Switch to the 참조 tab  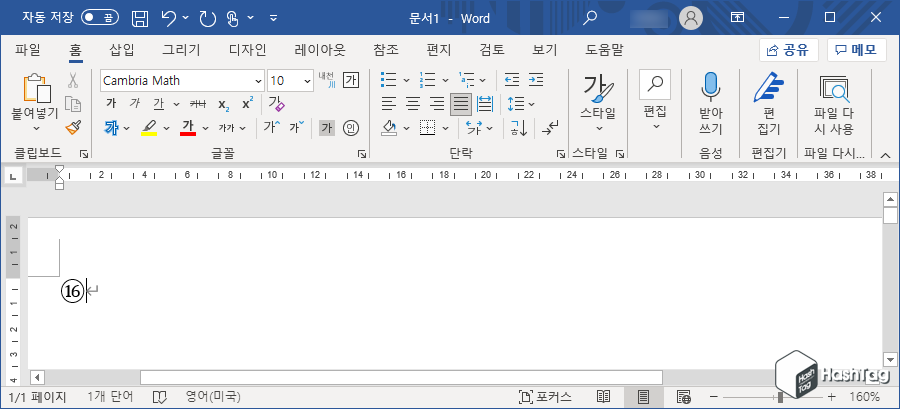coord(386,50)
